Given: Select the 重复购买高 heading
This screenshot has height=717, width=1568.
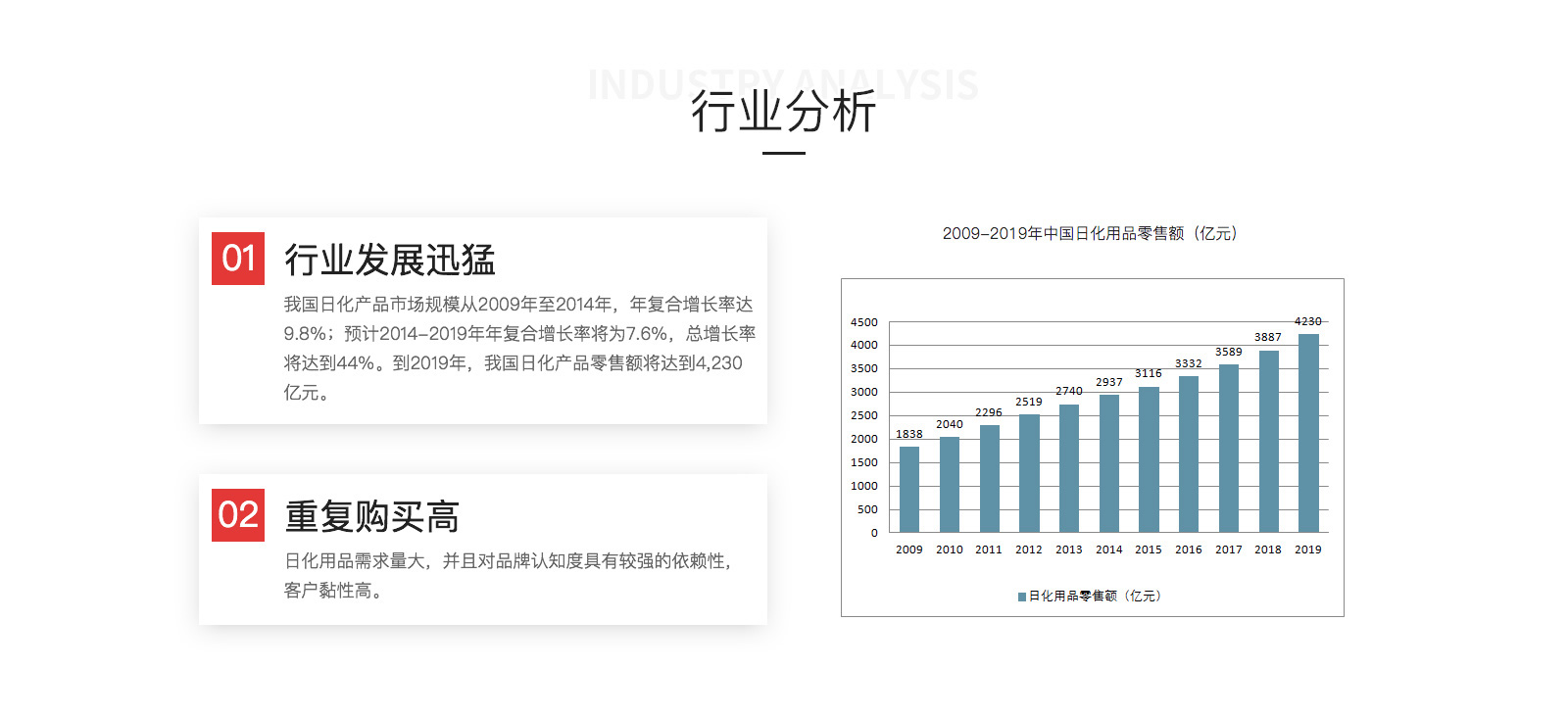Looking at the screenshot, I should click(371, 517).
